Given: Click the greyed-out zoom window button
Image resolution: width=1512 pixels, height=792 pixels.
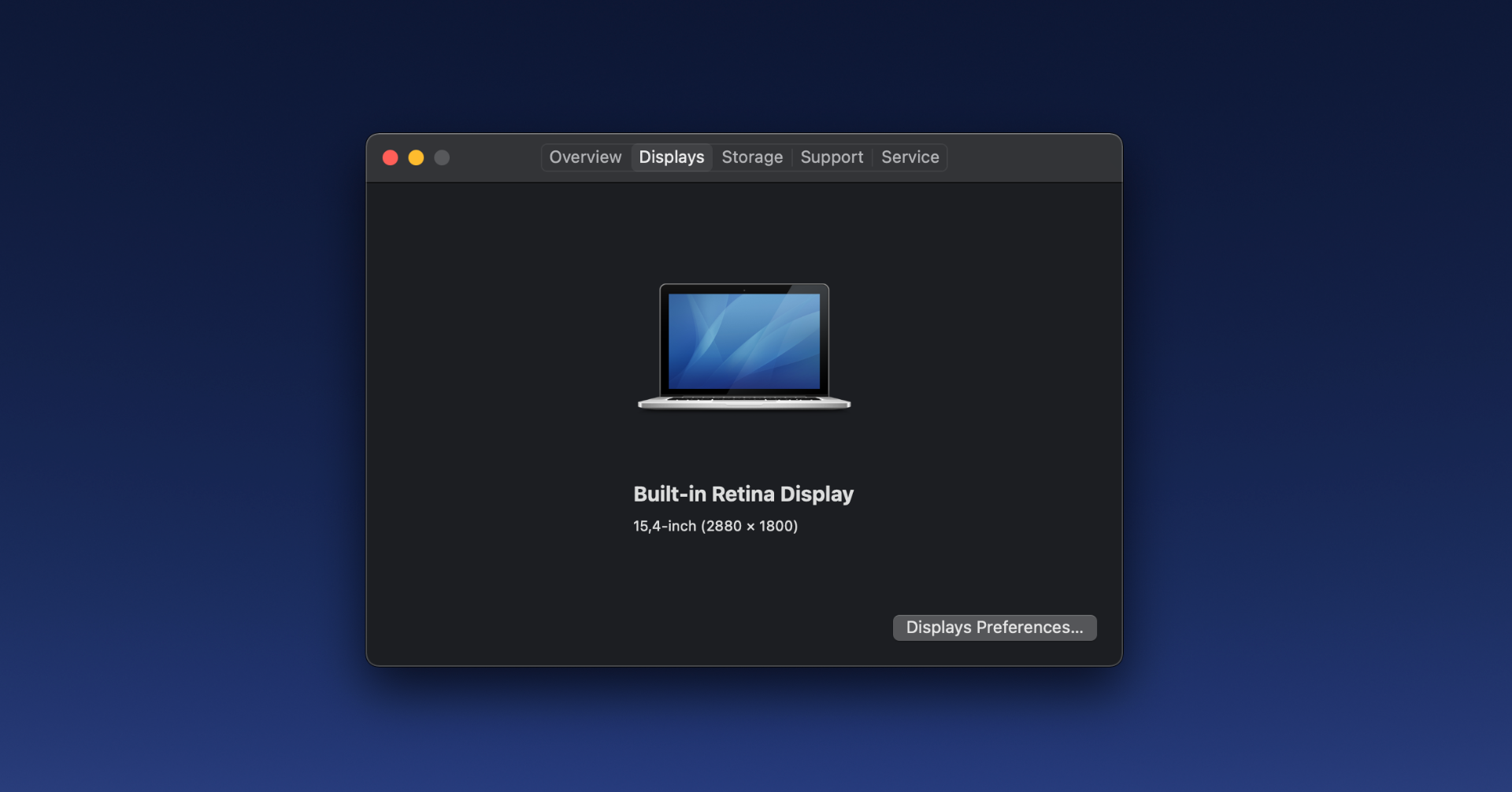Looking at the screenshot, I should pyautogui.click(x=442, y=157).
